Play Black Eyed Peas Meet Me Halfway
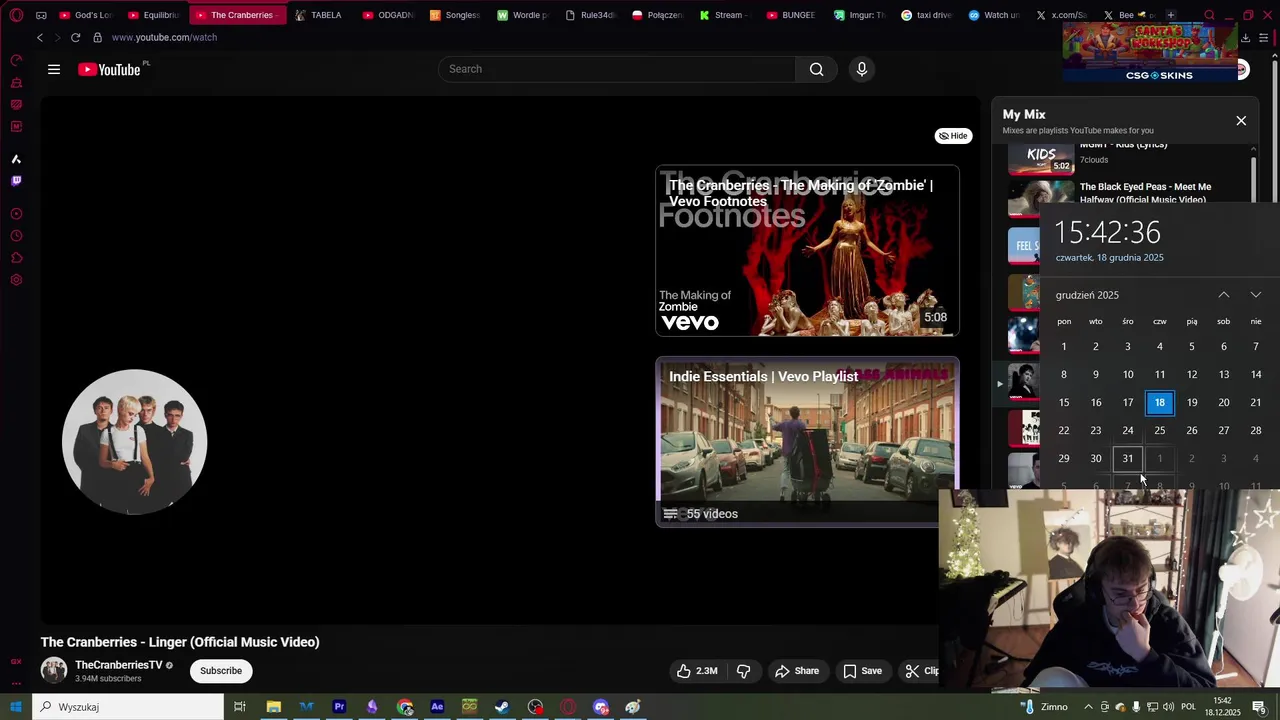 tap(1125, 193)
